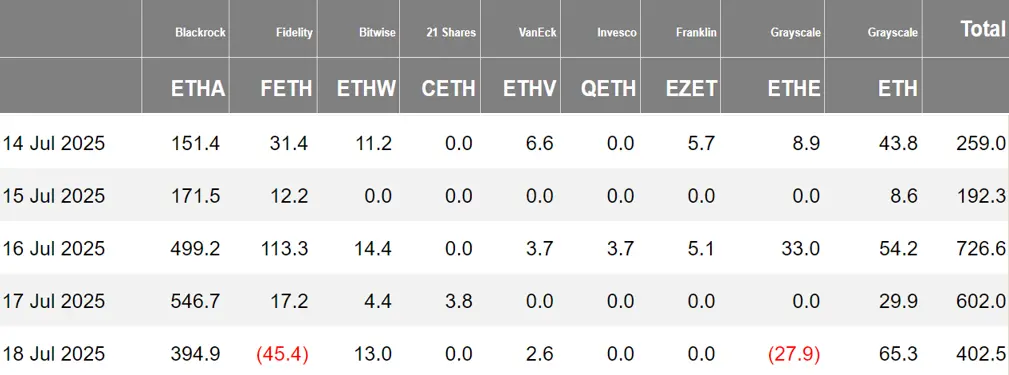Click the VanEck issuer header
The height and width of the screenshot is (375, 1009).
537,32
